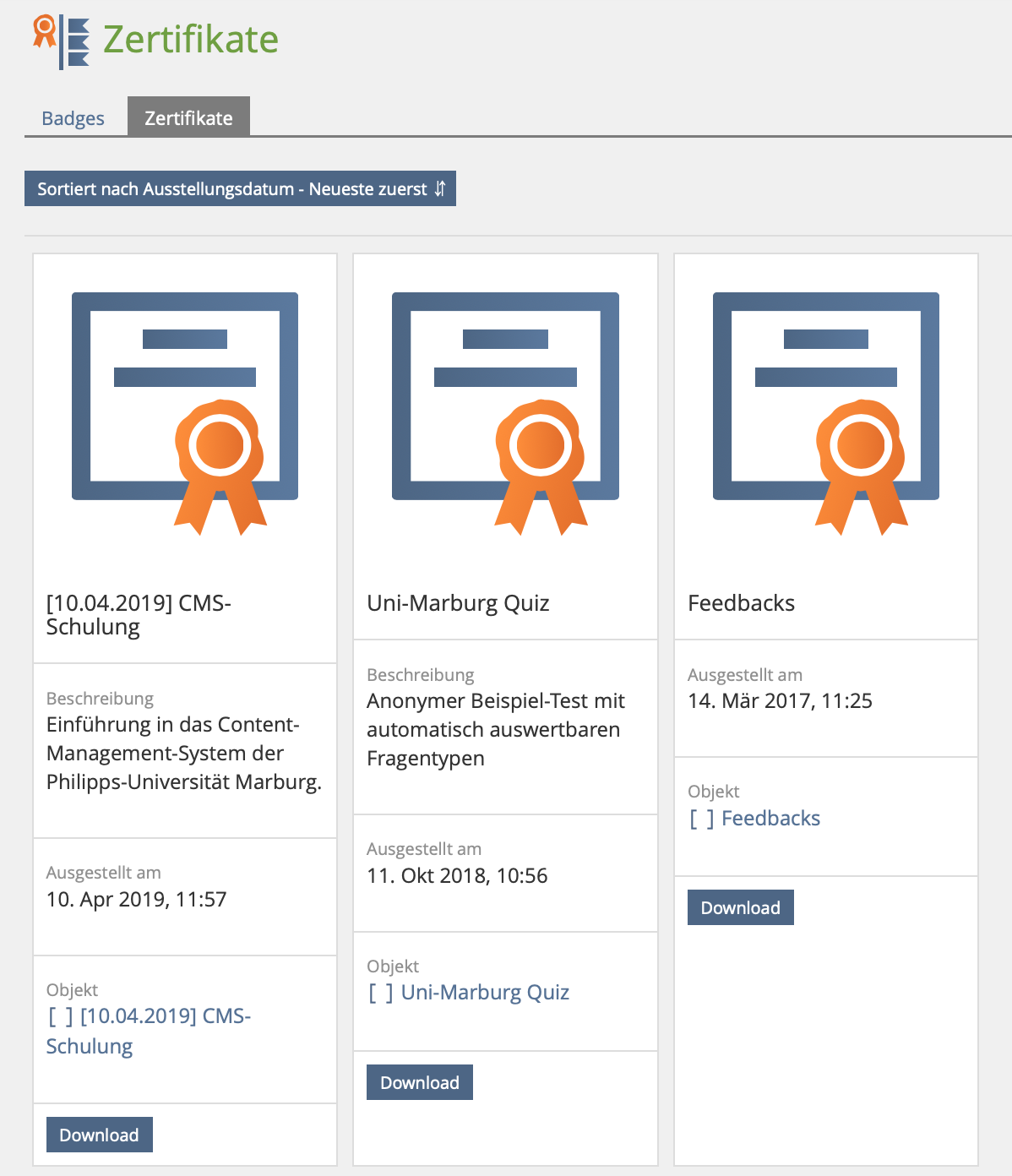
Task: Click bracket icon before Uni-Marburg Quiz link
Action: [x=381, y=993]
